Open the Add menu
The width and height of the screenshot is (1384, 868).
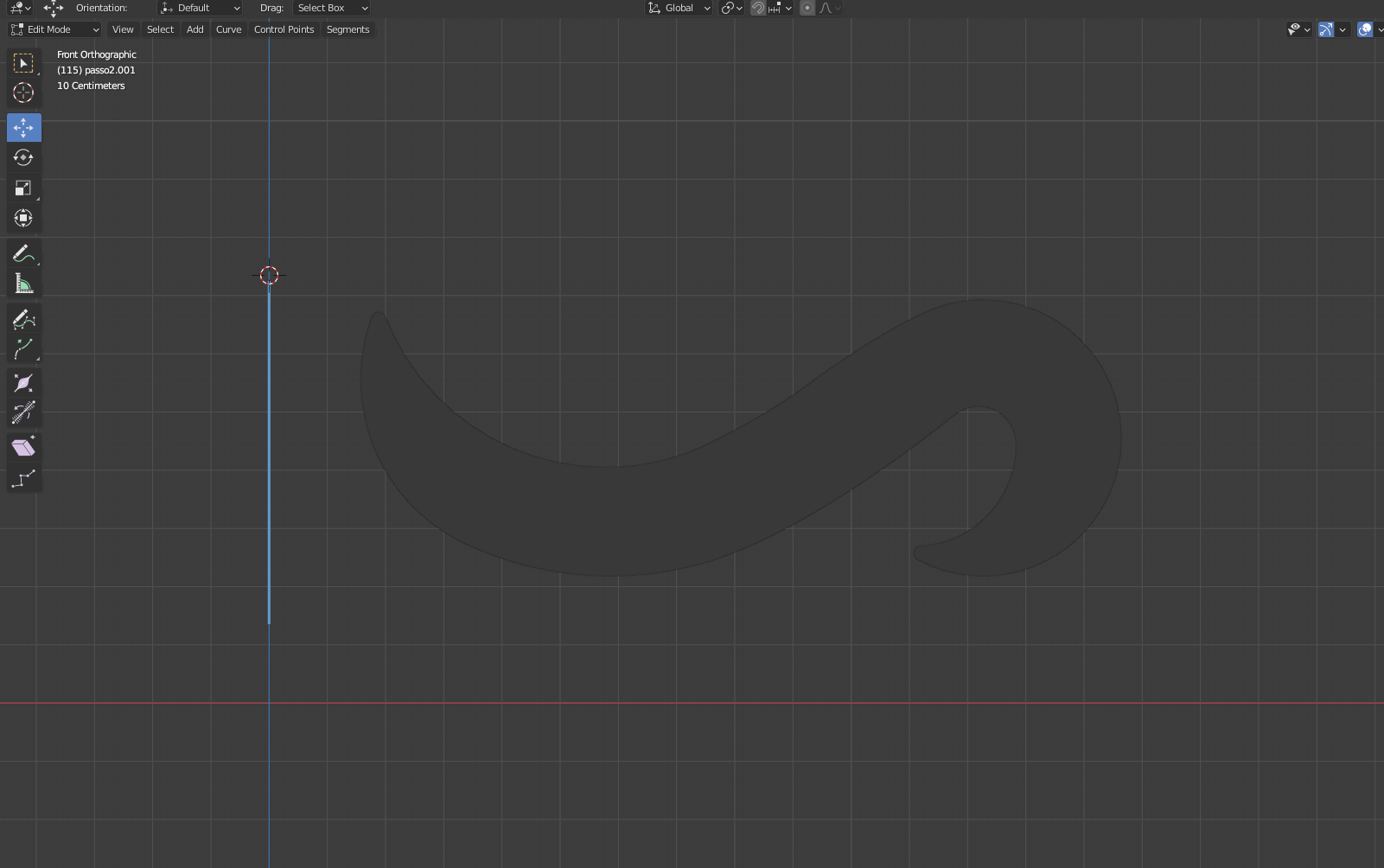click(195, 29)
